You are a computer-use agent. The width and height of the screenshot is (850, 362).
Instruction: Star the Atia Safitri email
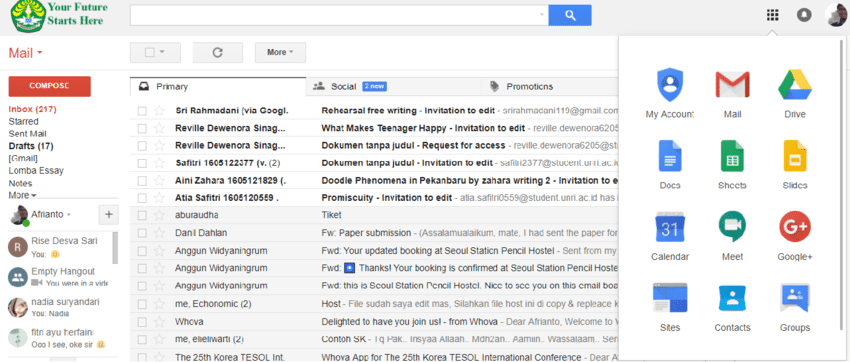coord(159,198)
